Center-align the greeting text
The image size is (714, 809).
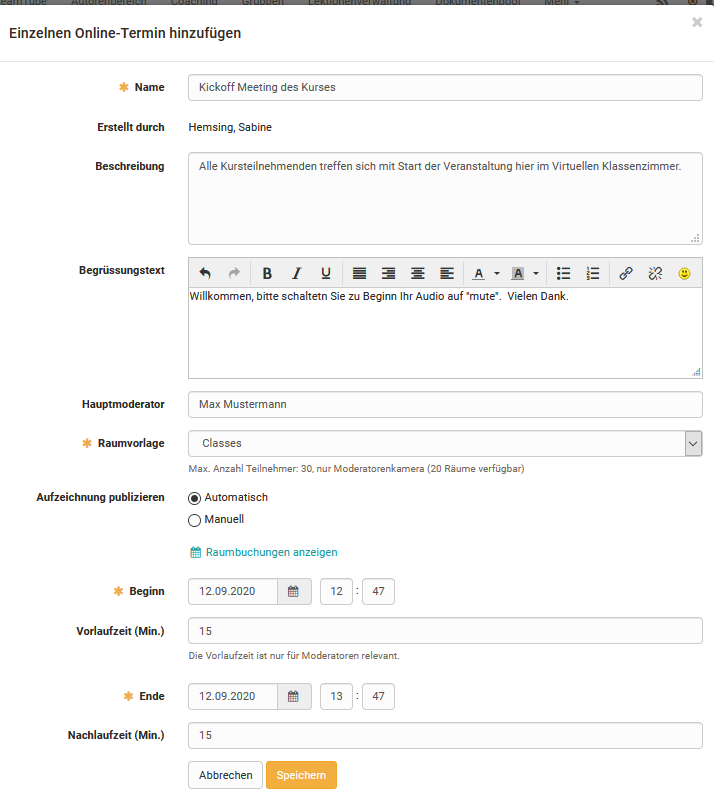click(418, 273)
